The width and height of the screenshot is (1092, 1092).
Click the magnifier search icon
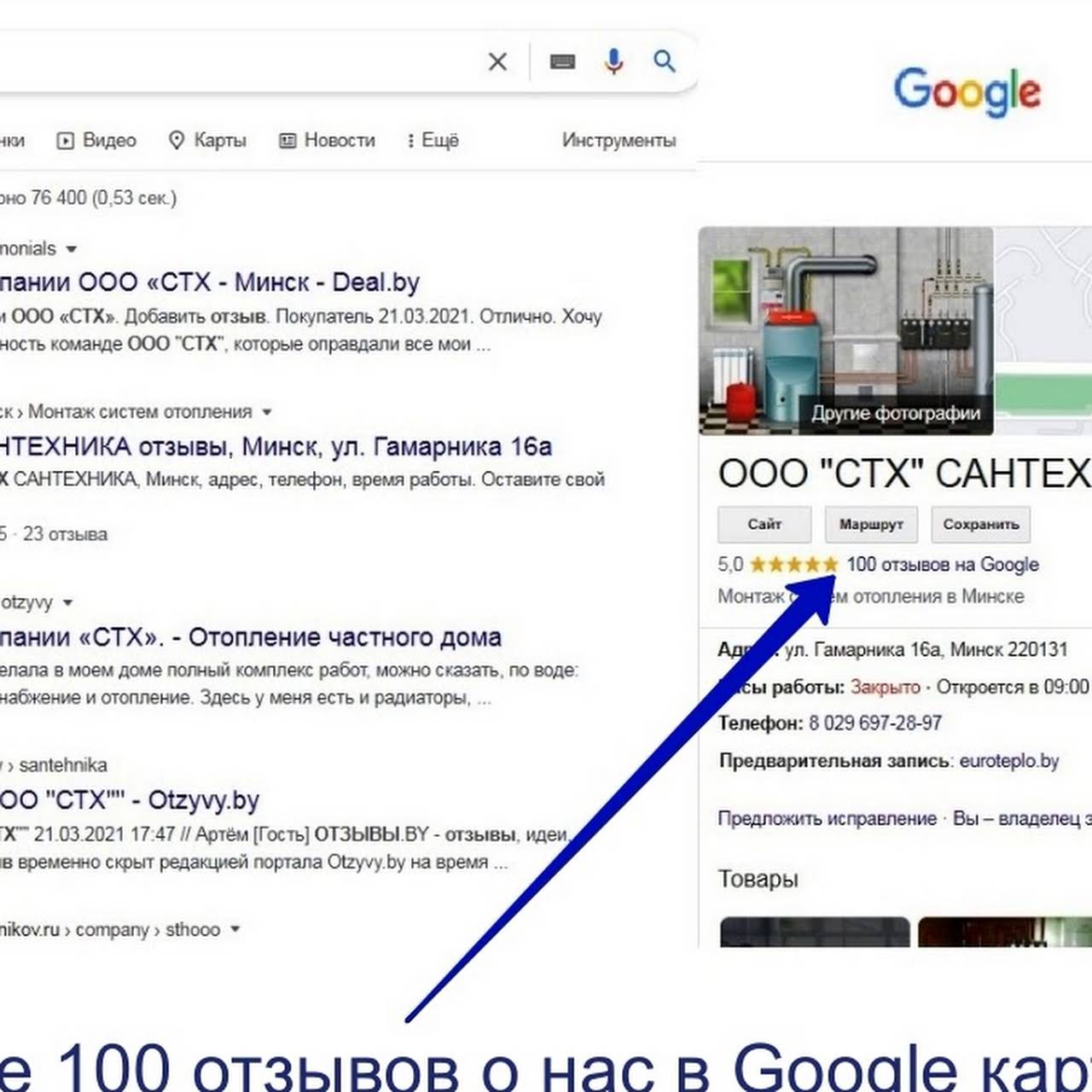tap(665, 61)
